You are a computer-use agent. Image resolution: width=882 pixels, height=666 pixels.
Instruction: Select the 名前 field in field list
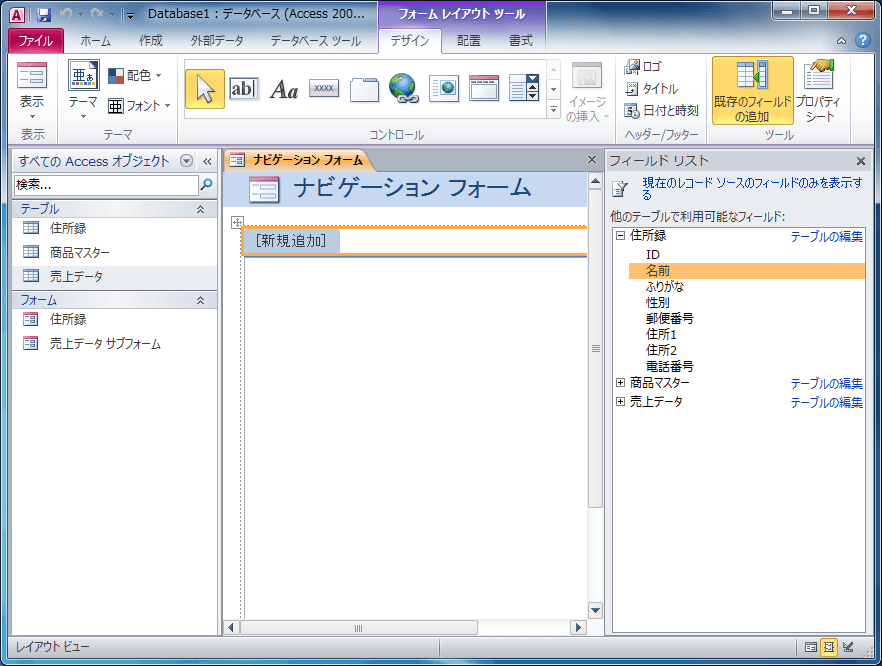[x=746, y=271]
